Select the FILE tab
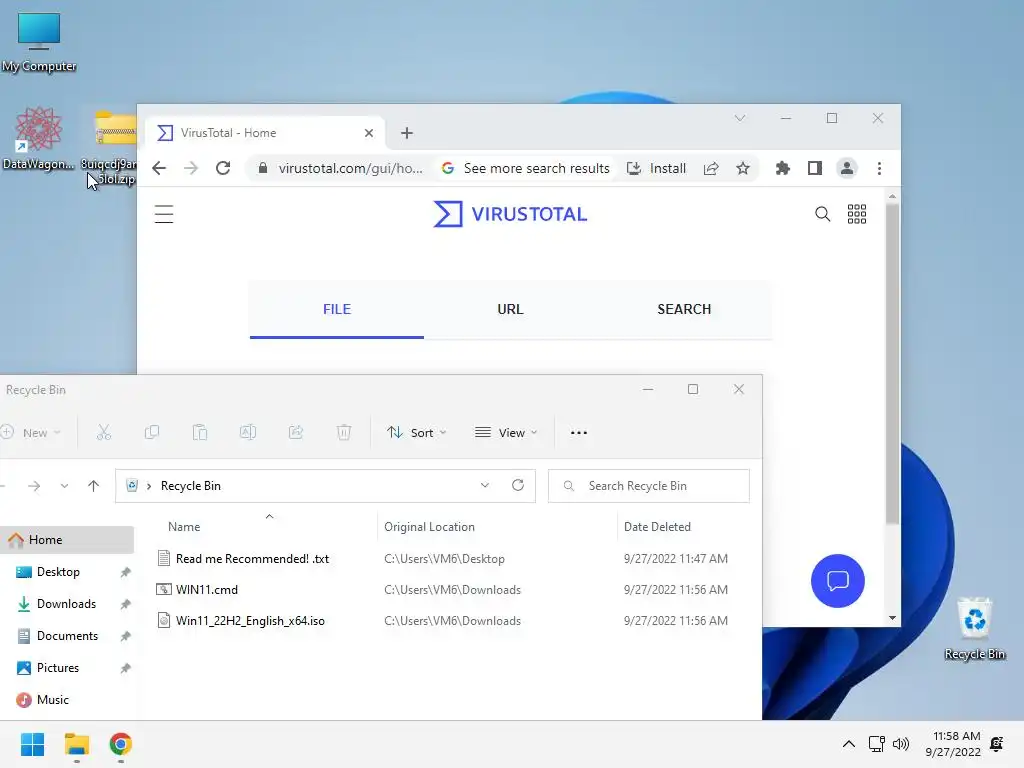 (337, 310)
